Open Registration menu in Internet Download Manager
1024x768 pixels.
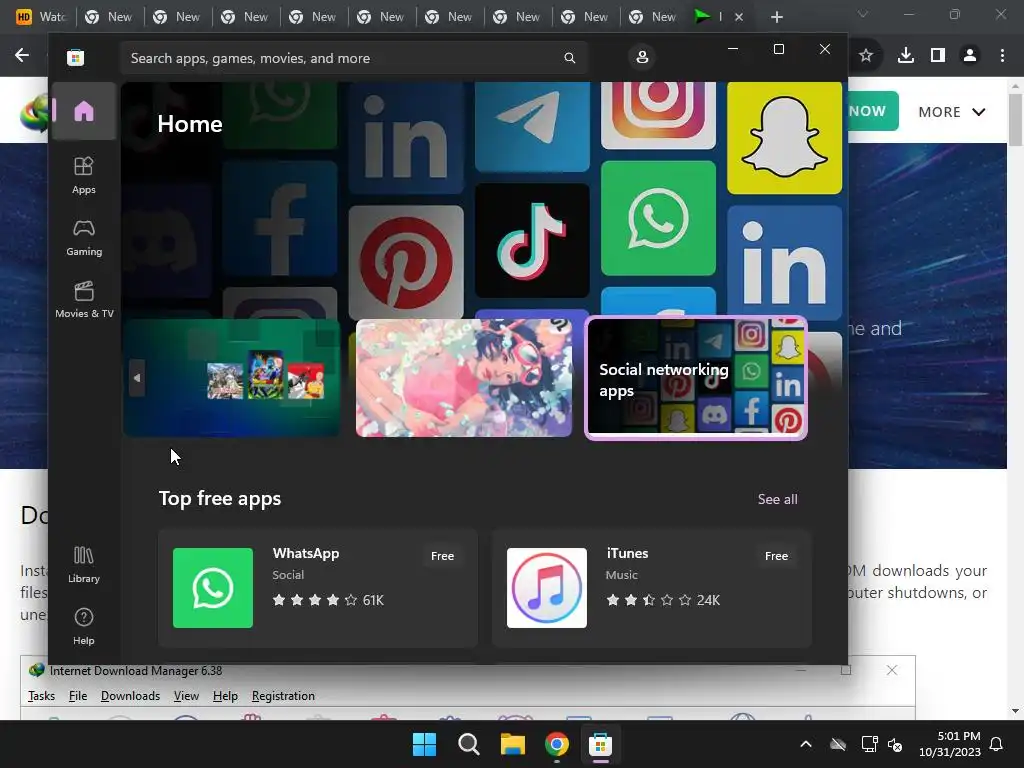pyautogui.click(x=283, y=696)
